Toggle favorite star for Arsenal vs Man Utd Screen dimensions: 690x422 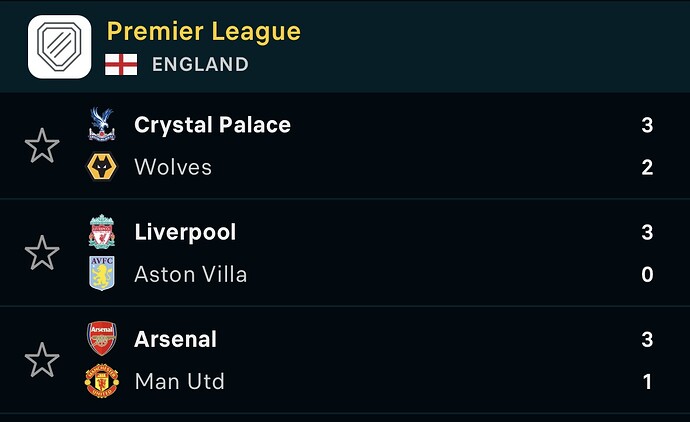[42, 360]
